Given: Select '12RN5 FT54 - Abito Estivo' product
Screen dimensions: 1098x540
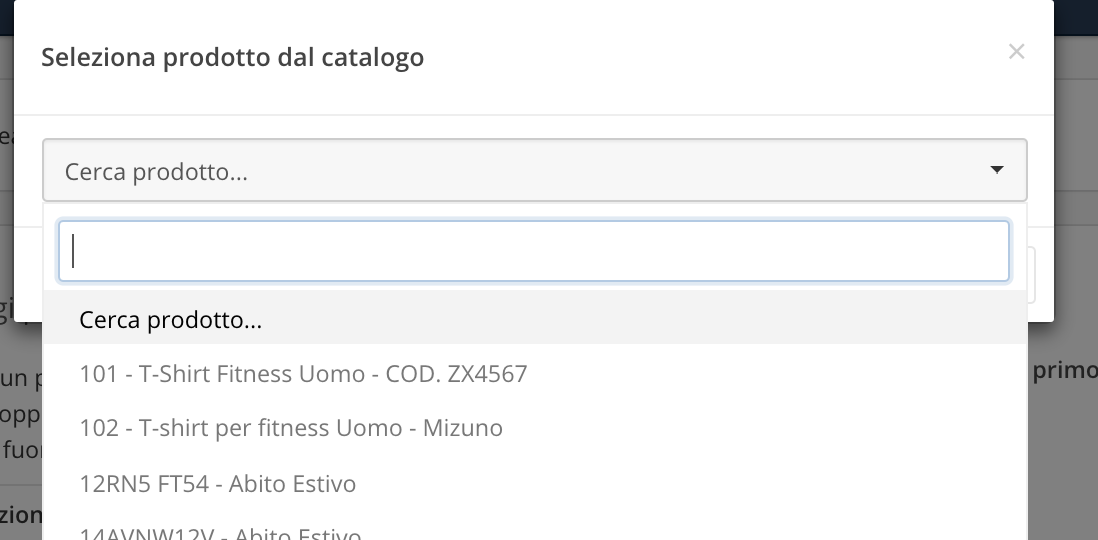Looking at the screenshot, I should click(218, 484).
